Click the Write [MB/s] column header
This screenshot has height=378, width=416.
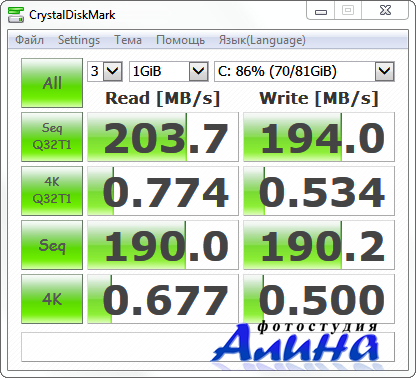(x=319, y=98)
